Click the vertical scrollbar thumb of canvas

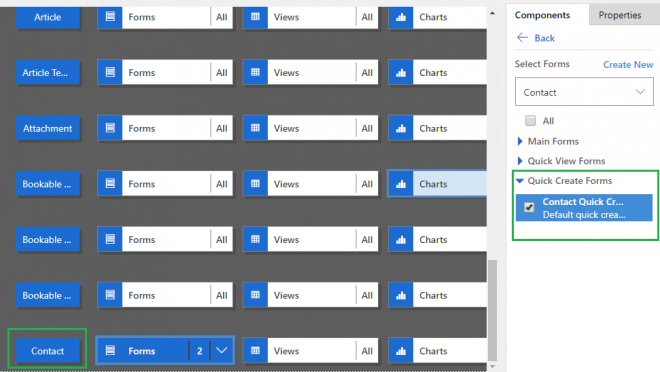tap(492, 310)
